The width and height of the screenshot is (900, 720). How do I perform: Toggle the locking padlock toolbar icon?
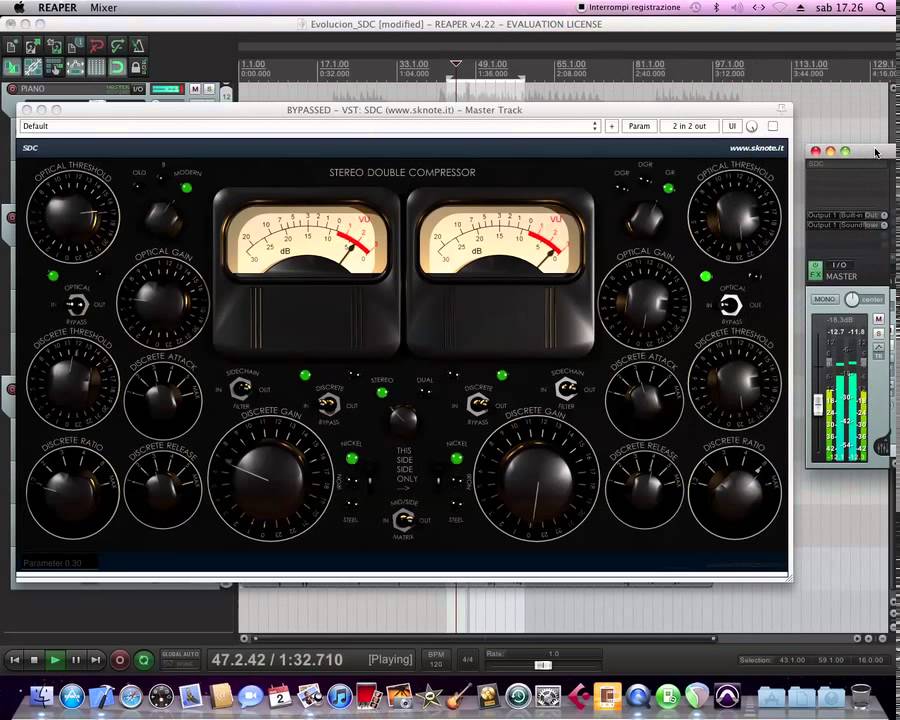[x=138, y=67]
